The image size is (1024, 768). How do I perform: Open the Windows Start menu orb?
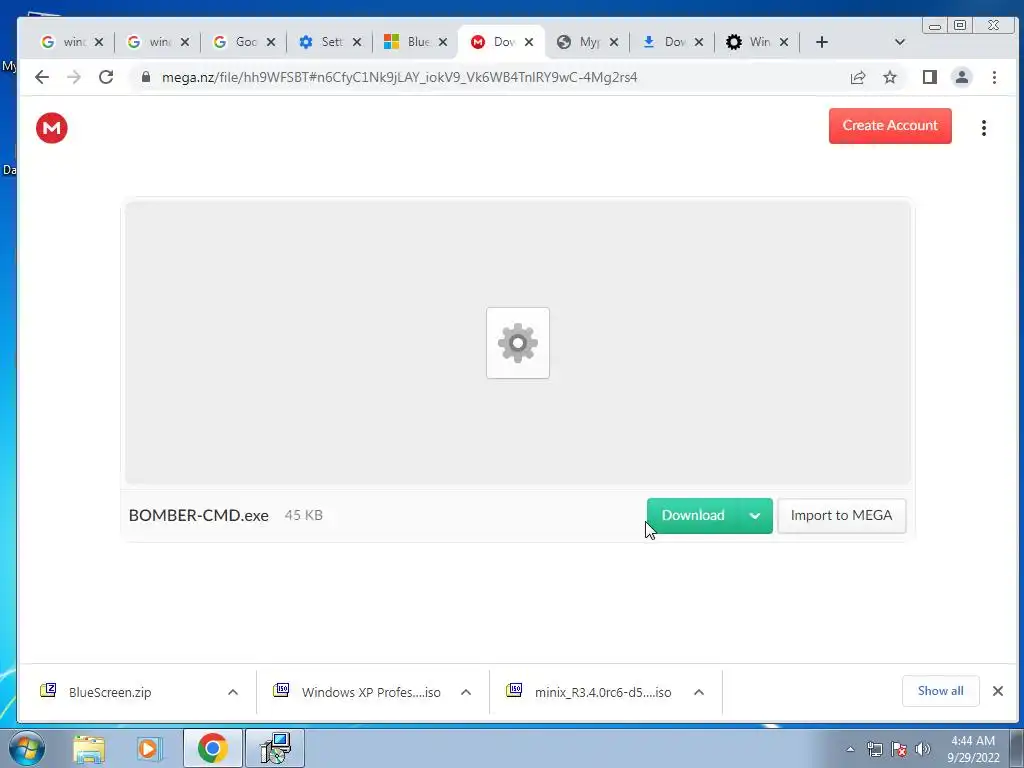tap(27, 748)
